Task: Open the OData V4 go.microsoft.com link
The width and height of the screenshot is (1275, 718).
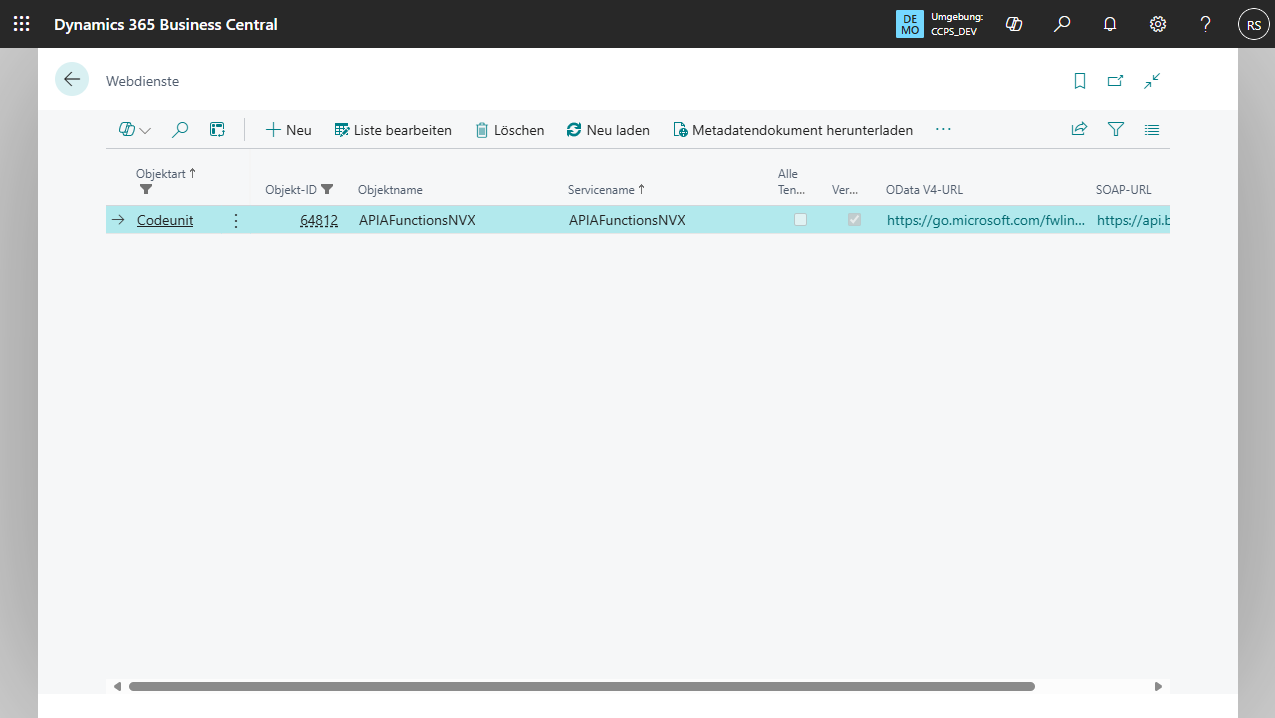Action: (x=986, y=220)
